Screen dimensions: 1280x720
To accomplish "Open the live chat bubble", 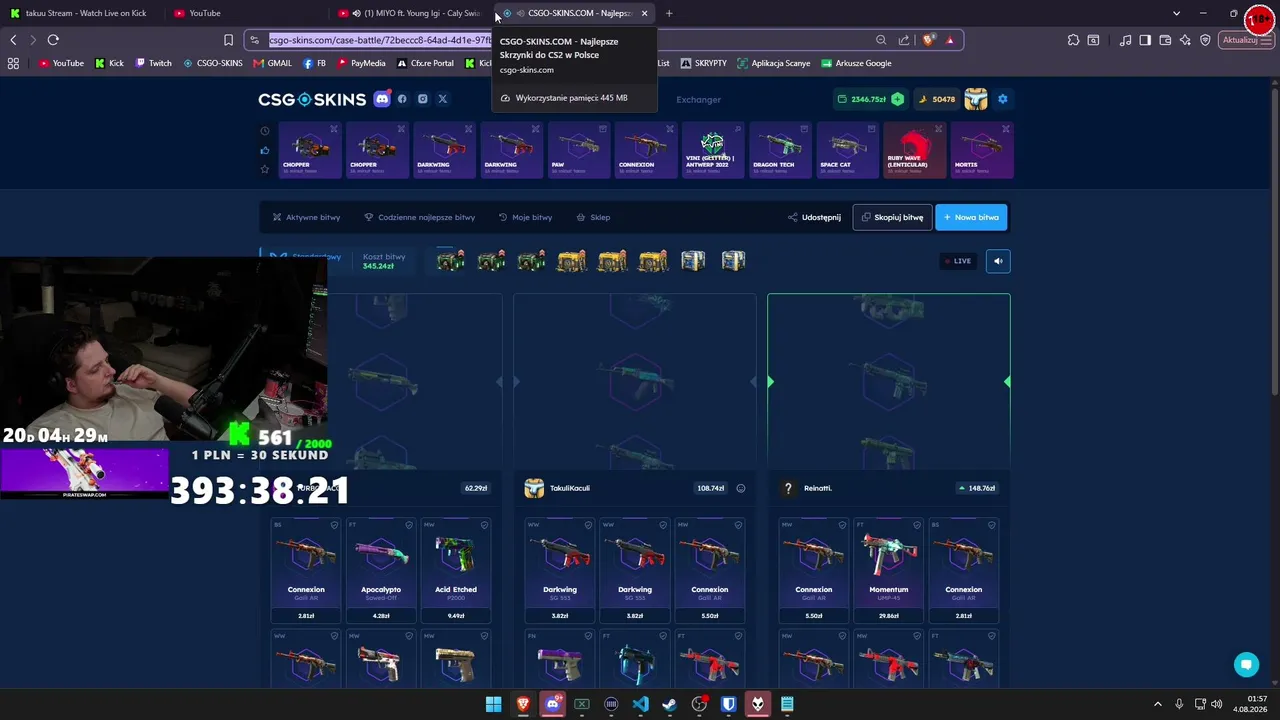I will coord(1246,665).
